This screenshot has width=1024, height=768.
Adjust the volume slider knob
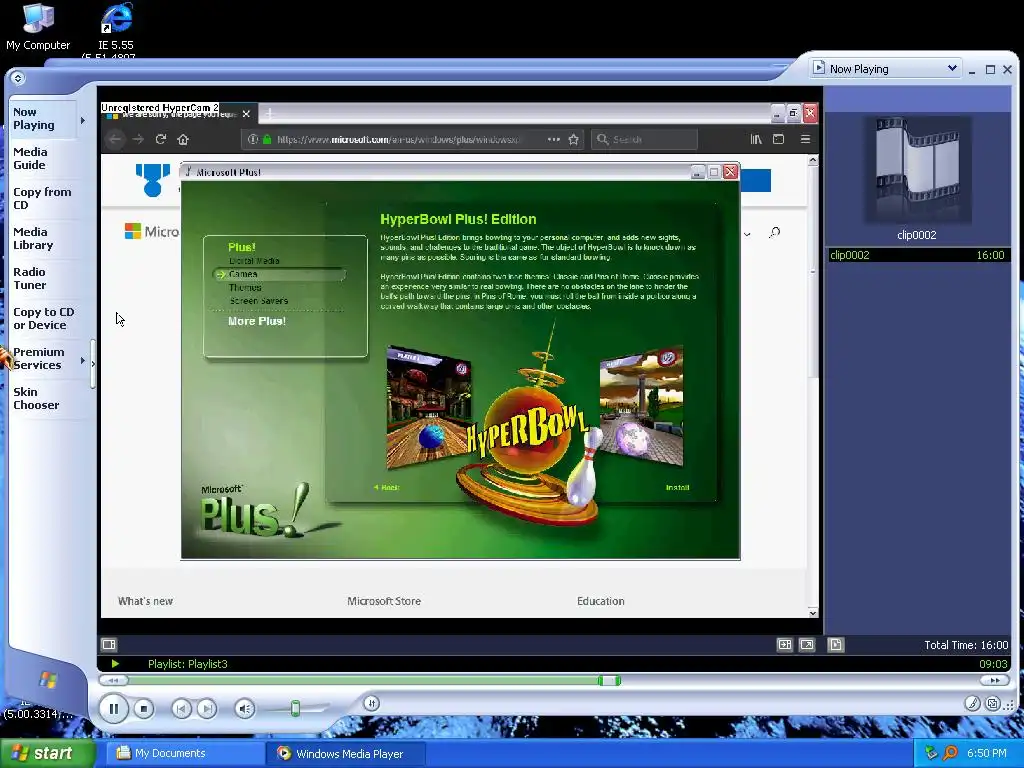(295, 708)
